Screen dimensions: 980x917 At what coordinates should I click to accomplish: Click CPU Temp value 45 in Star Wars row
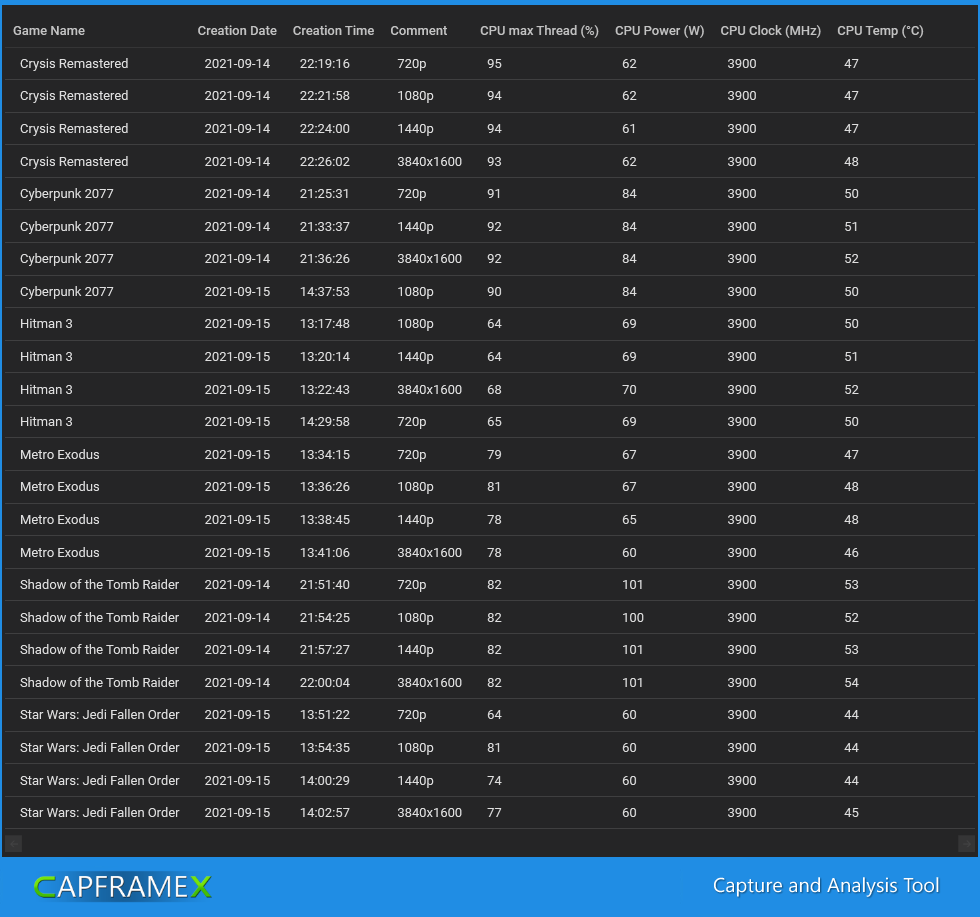[x=851, y=813]
